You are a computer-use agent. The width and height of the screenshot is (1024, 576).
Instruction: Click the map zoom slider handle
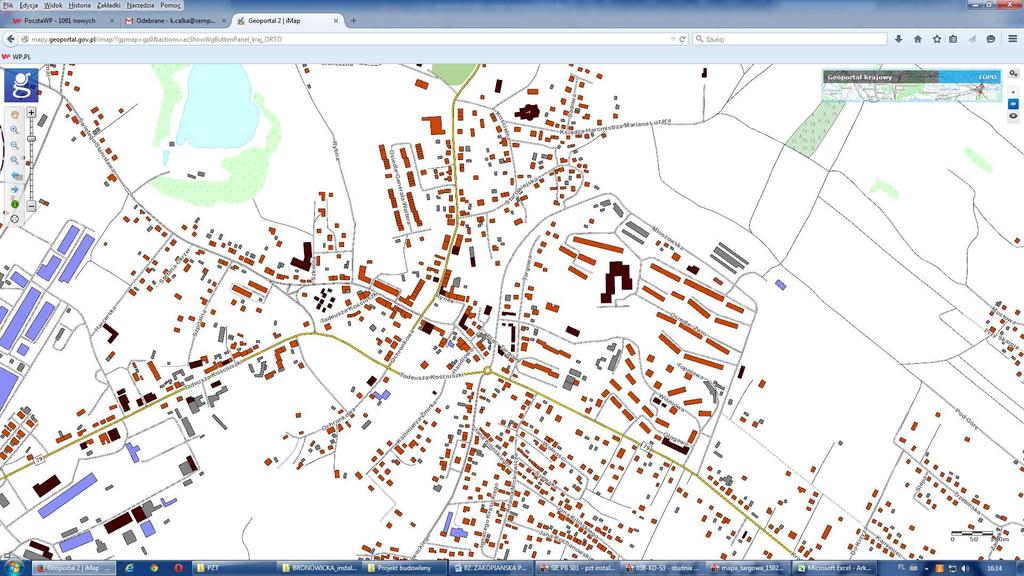(31, 138)
